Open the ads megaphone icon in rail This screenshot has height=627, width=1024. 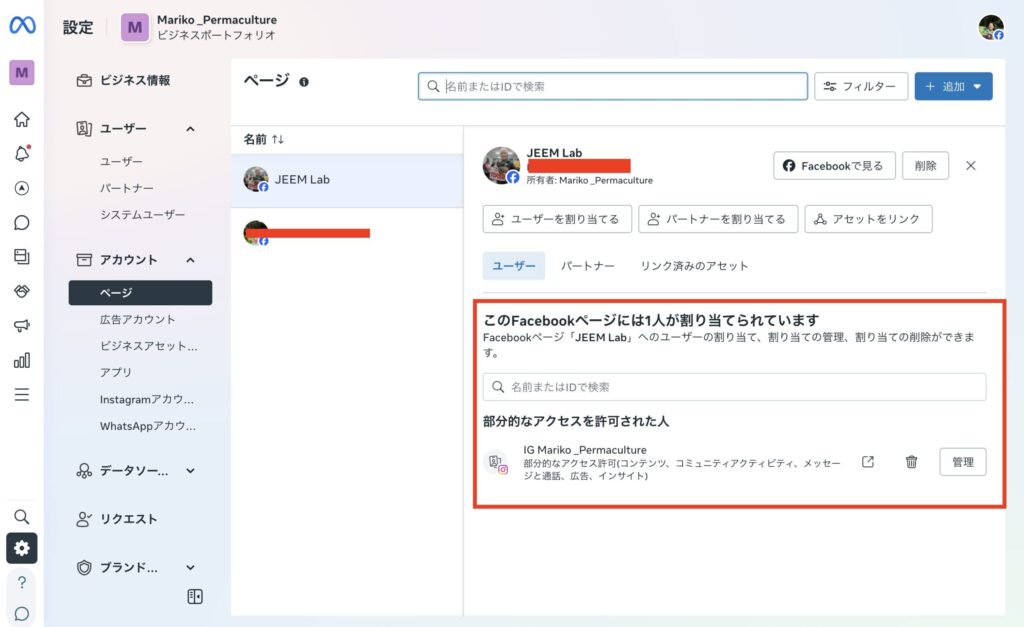click(x=21, y=326)
